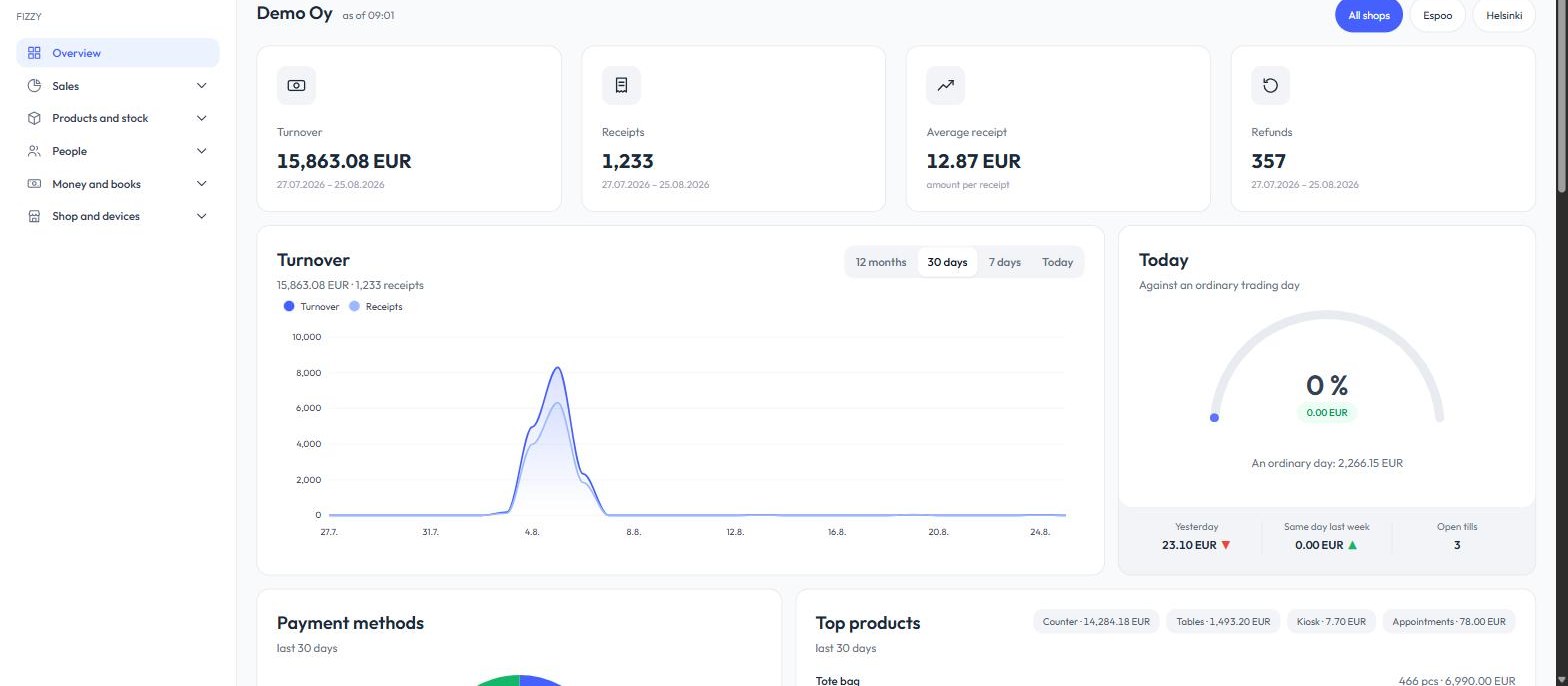Image resolution: width=1568 pixels, height=686 pixels.
Task: Click Yesterday 23.10 EUR value
Action: (x=1189, y=545)
